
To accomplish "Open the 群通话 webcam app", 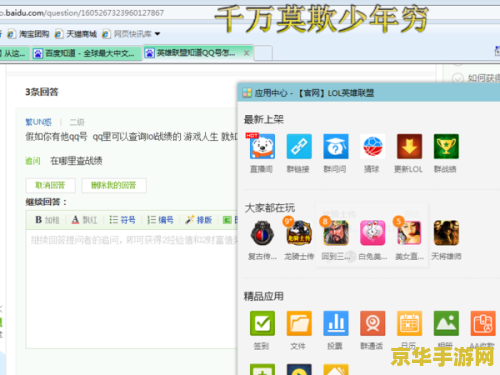I will click(373, 323).
